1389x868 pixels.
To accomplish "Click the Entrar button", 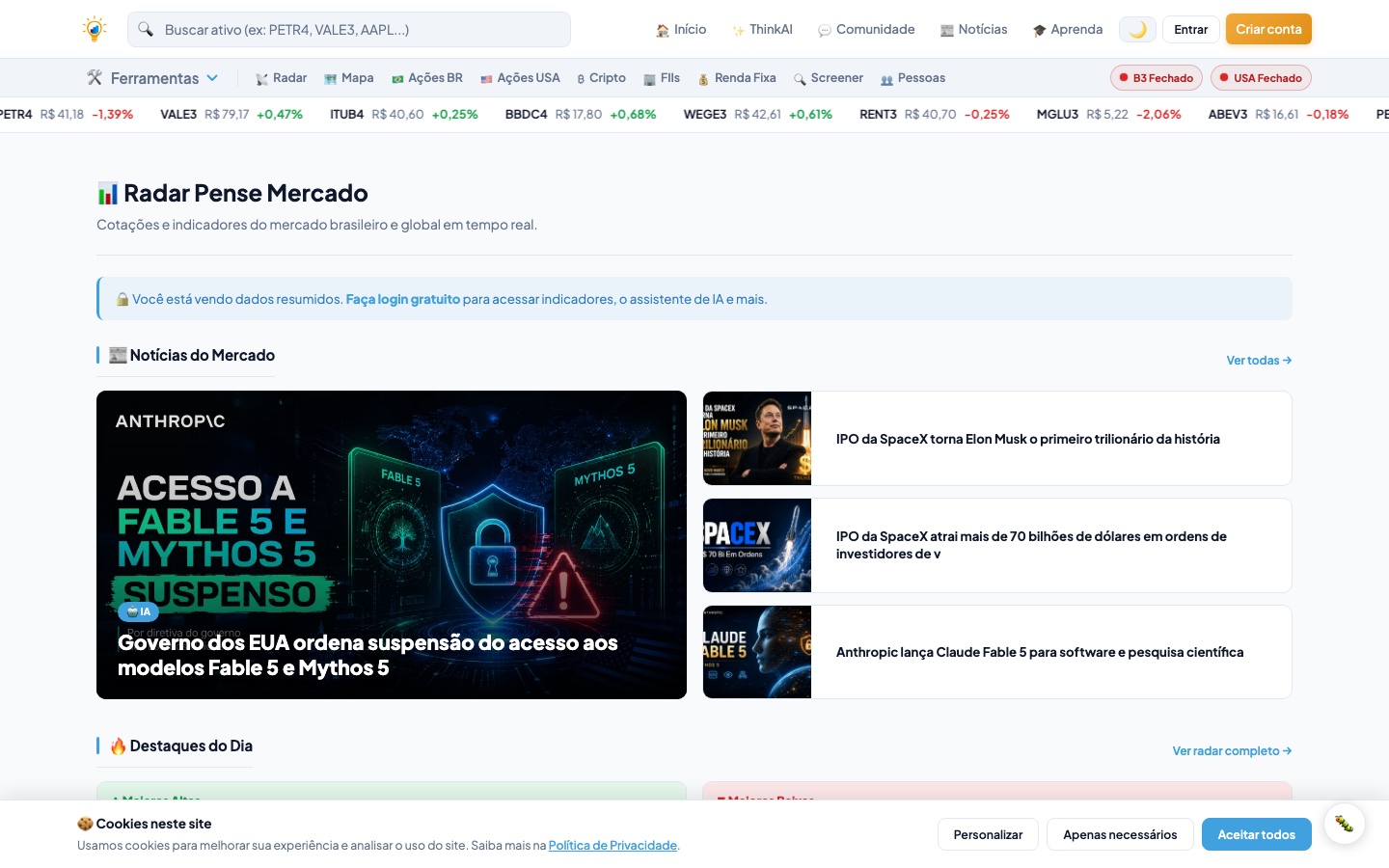I will coord(1190,29).
